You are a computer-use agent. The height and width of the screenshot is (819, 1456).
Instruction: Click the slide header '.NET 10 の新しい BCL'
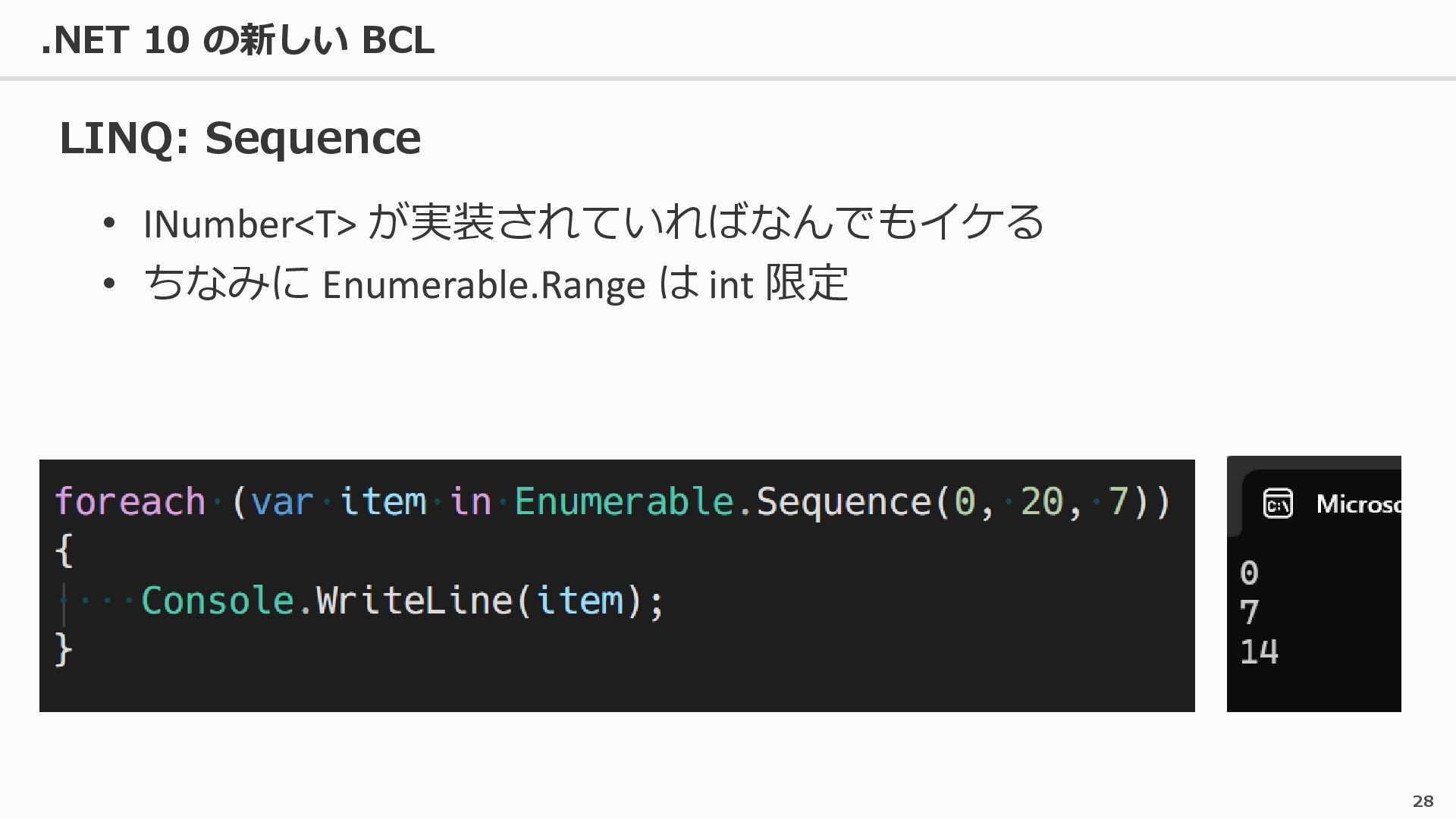coord(237,39)
